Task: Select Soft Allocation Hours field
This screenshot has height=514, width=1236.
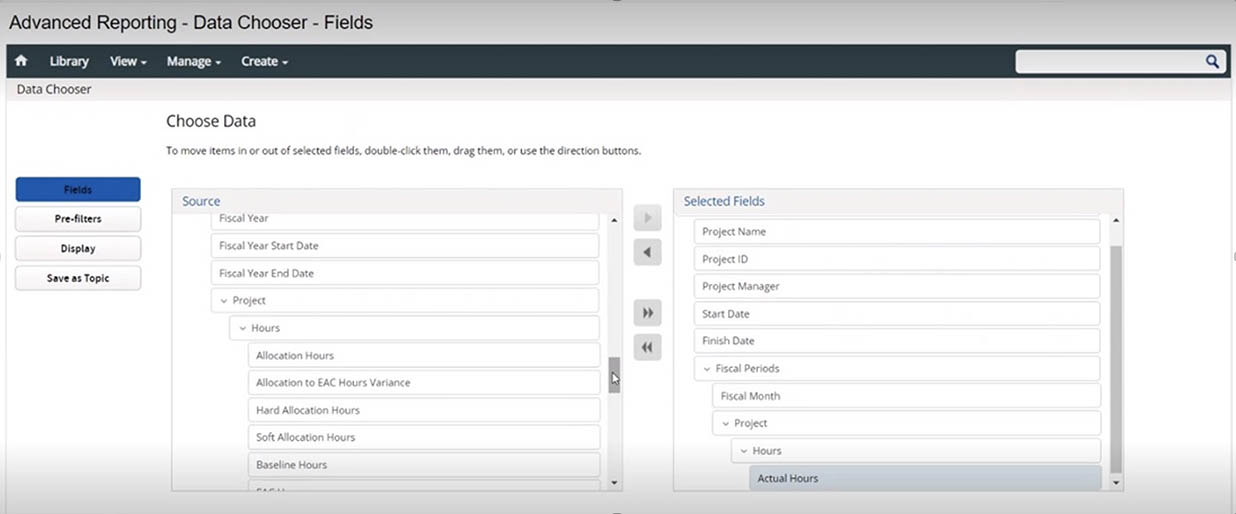Action: [424, 437]
